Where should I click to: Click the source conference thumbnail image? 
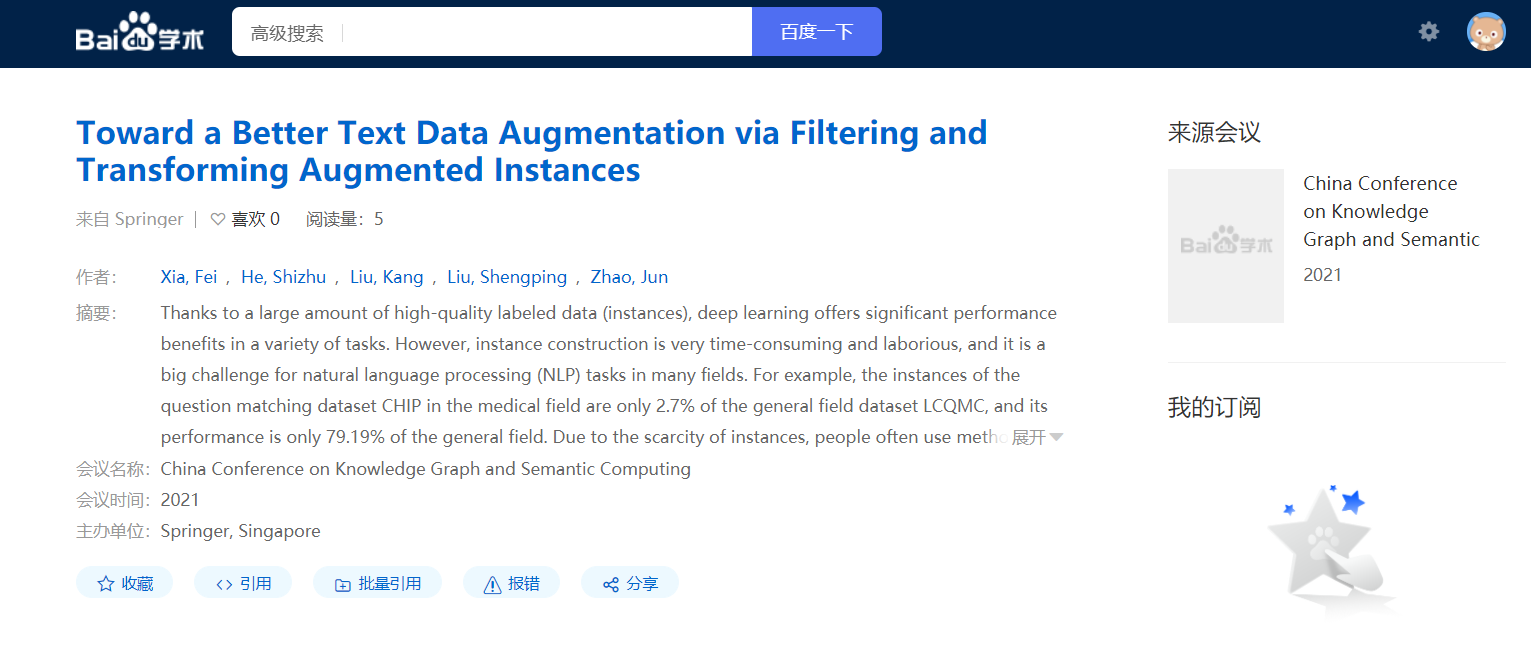tap(1226, 246)
